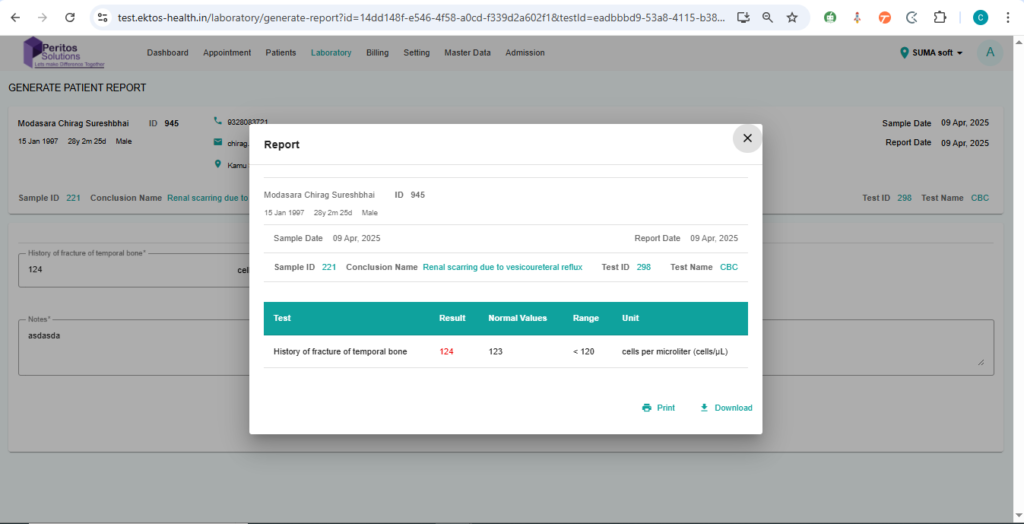Switch to the Laboratory menu

coord(331,53)
